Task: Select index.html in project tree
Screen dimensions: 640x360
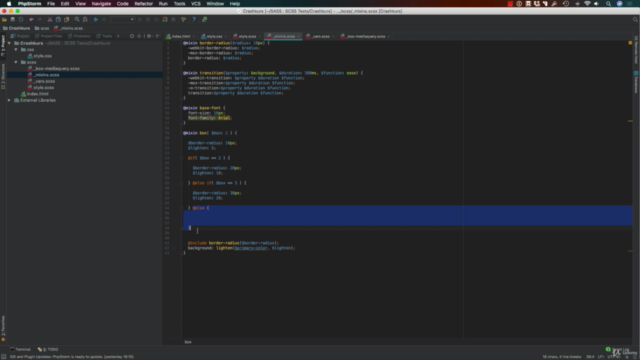Action: coord(35,94)
